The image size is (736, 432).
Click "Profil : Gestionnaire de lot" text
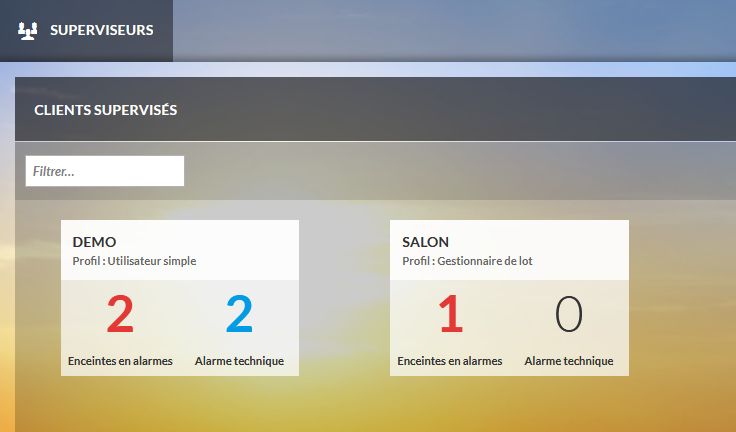click(x=467, y=261)
